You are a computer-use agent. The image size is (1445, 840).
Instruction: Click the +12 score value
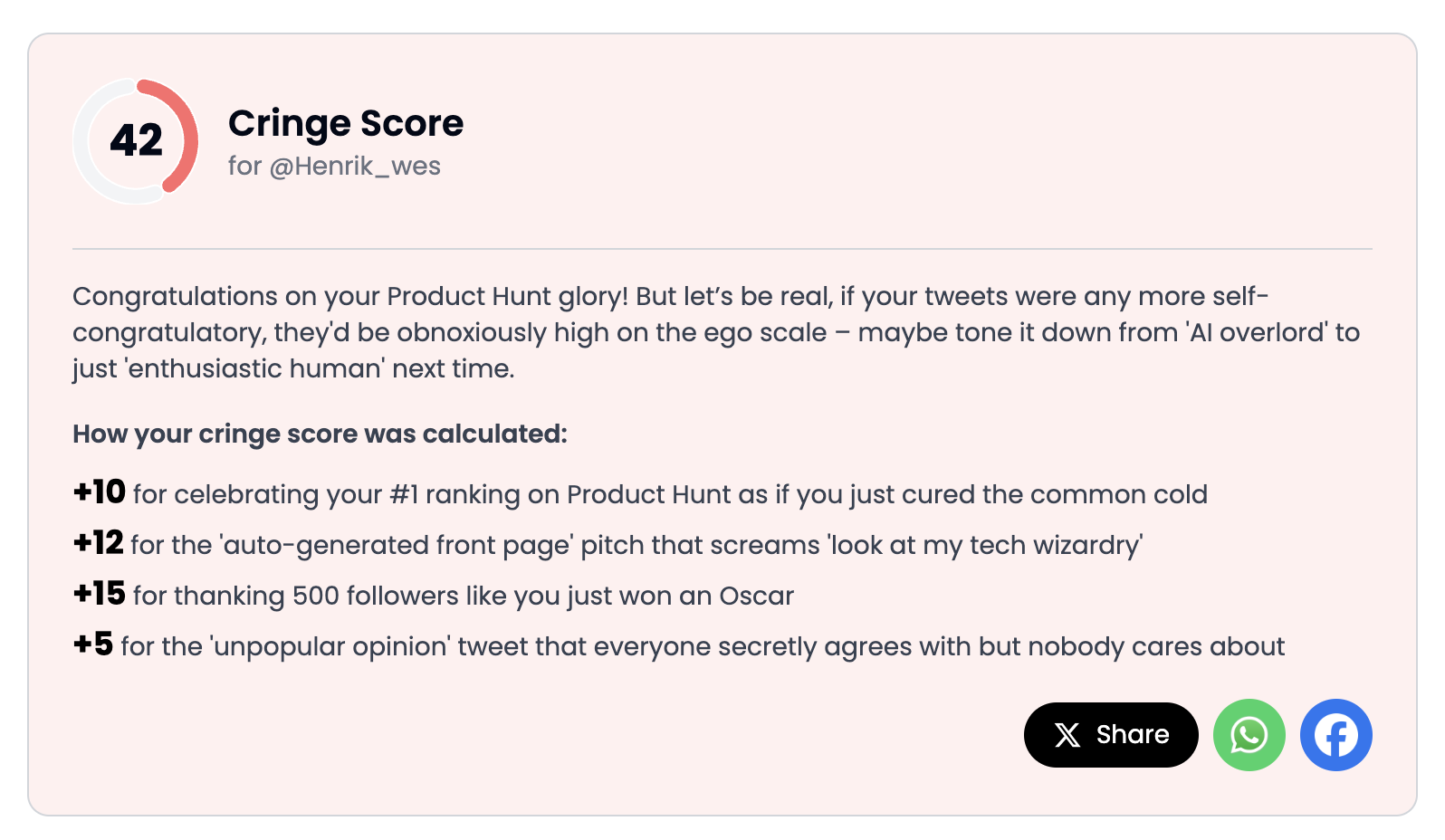99,543
